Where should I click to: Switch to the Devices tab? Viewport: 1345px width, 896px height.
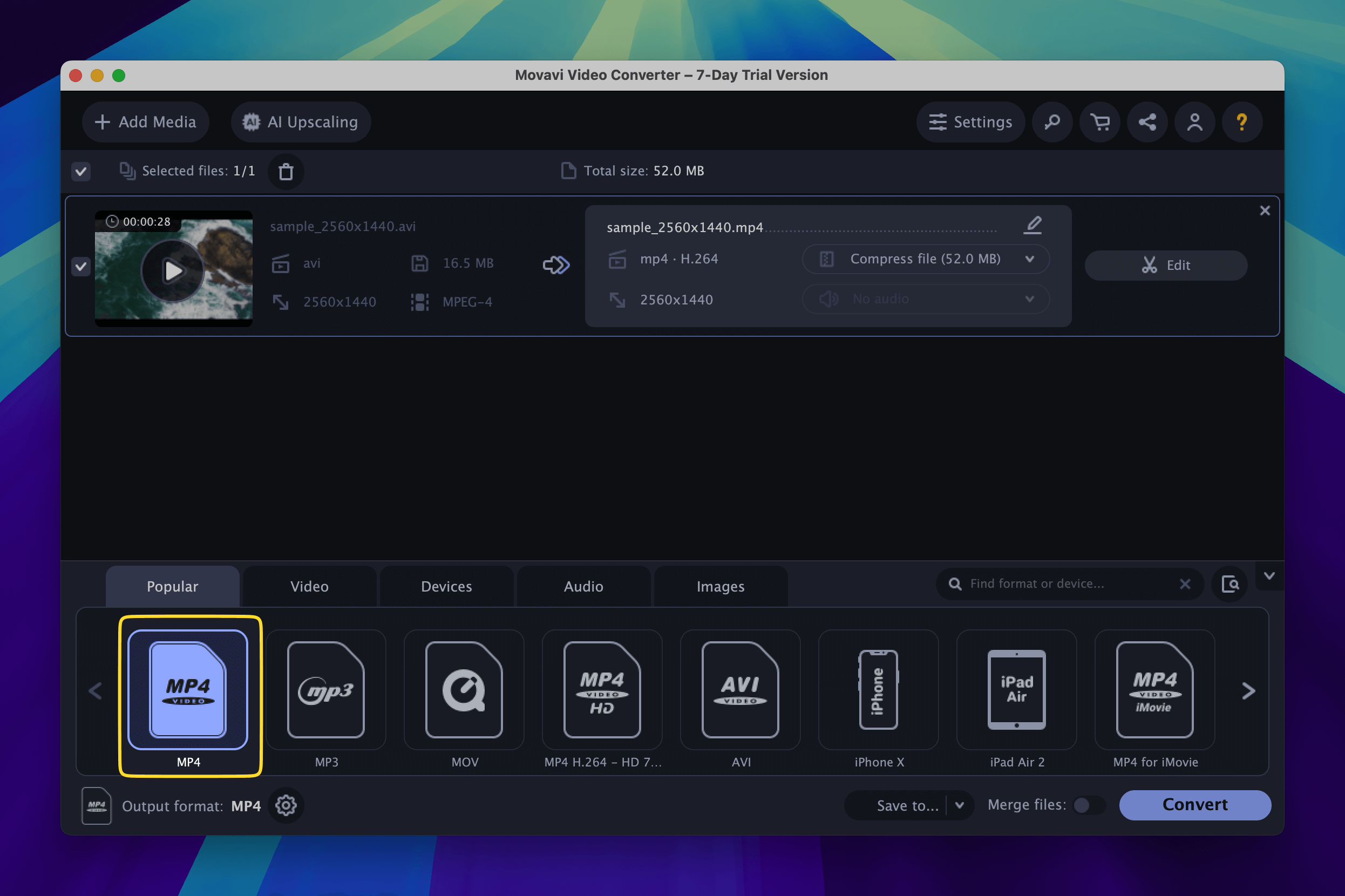[x=446, y=586]
